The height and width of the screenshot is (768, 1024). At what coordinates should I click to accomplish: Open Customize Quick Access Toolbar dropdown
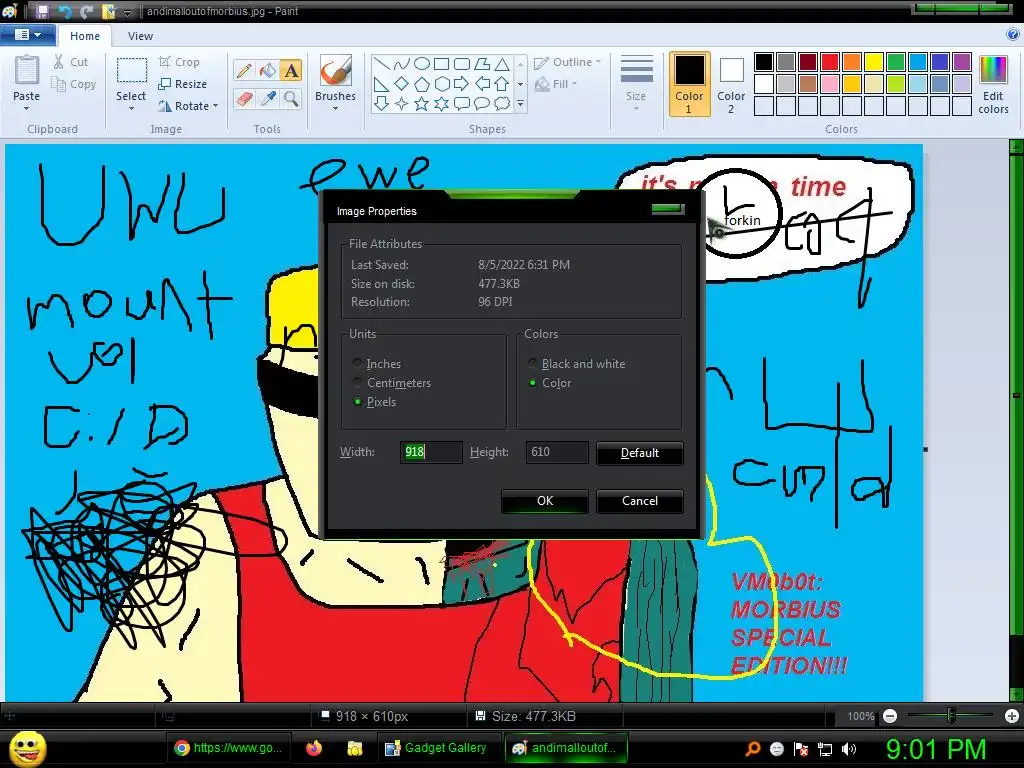[x=128, y=12]
